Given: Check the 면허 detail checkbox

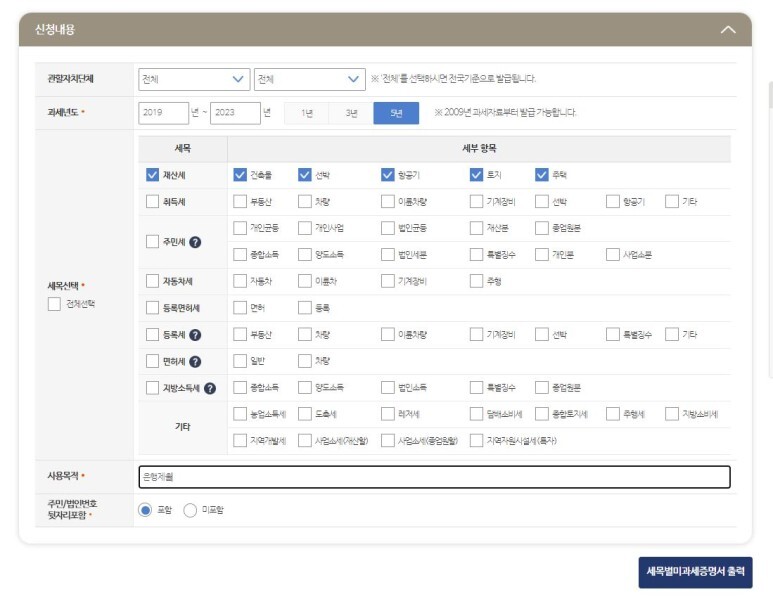Looking at the screenshot, I should (x=240, y=308).
